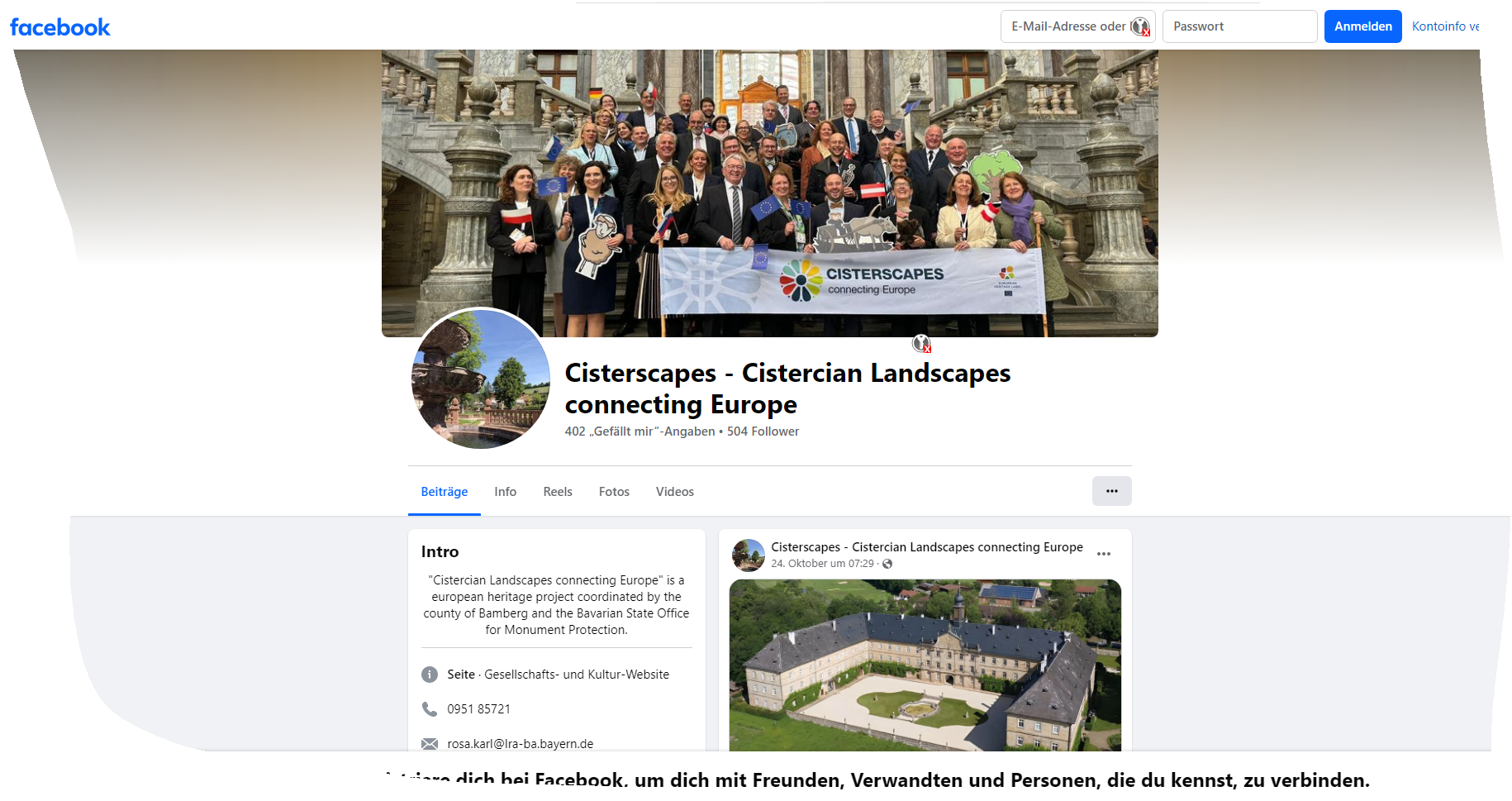Open the 504 Follower link

(763, 431)
